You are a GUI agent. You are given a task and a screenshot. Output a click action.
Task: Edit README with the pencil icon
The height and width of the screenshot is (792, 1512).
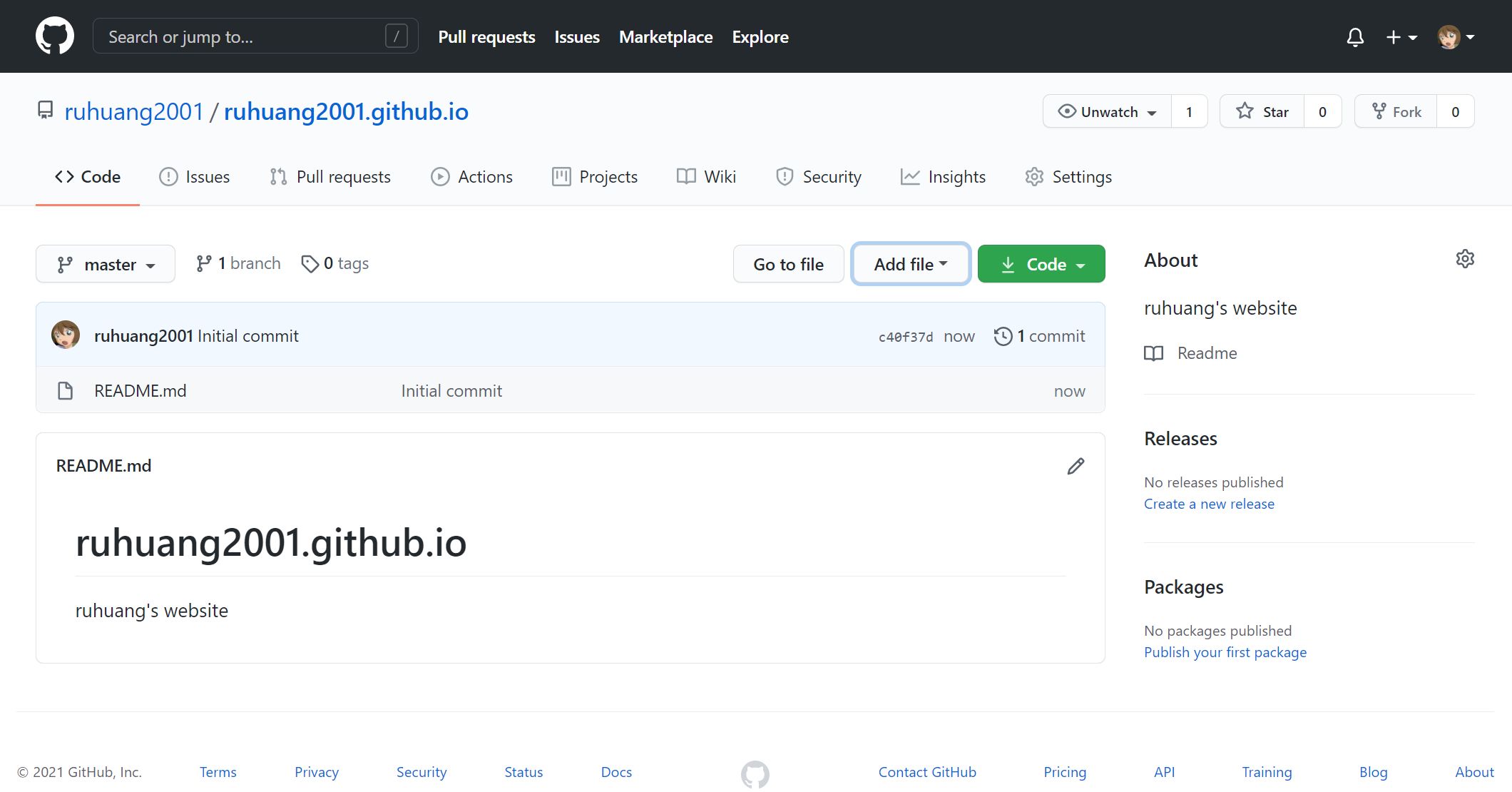pos(1076,466)
